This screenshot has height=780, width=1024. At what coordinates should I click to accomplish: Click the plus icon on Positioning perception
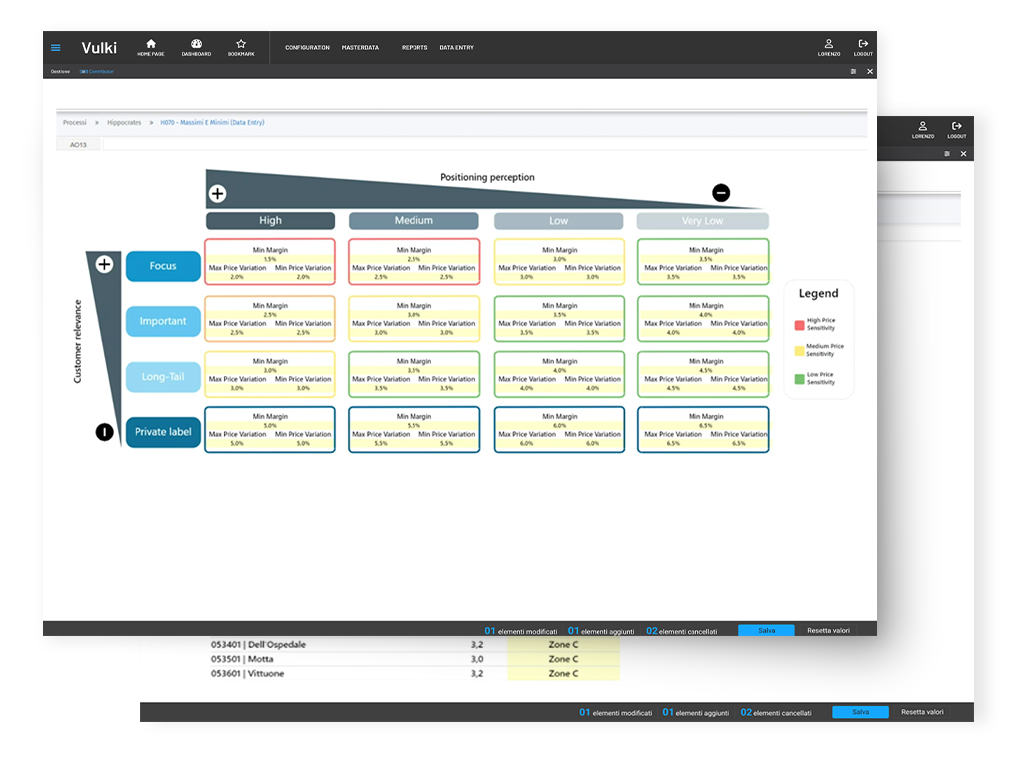pos(217,193)
